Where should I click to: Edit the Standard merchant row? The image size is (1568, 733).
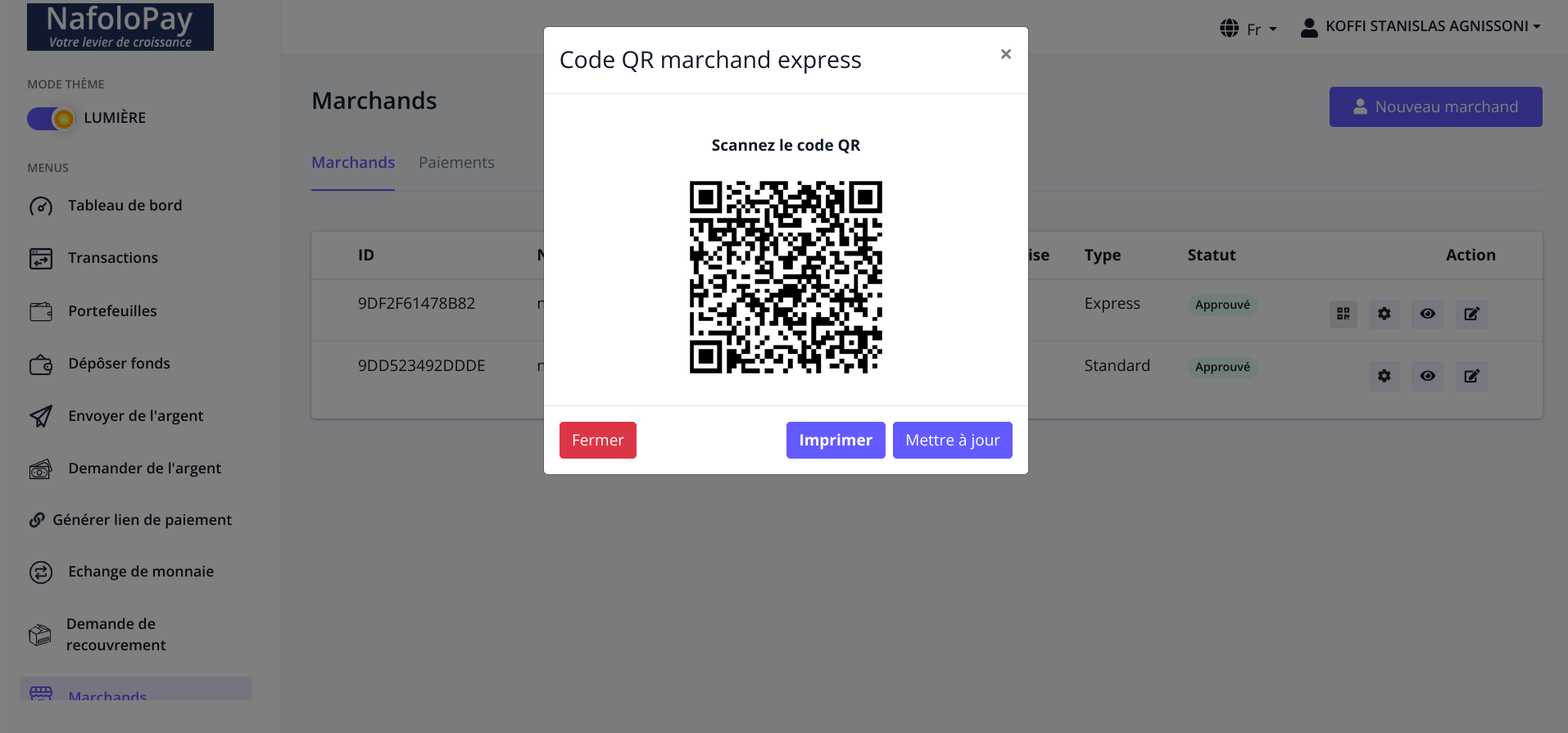point(1472,376)
